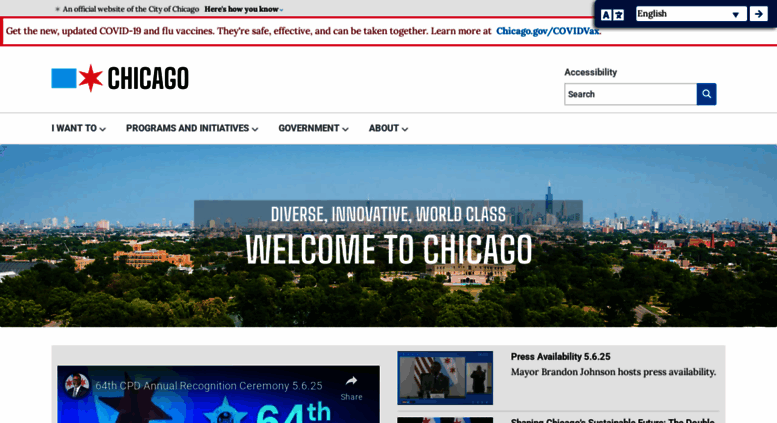This screenshot has height=423, width=777.
Task: Click the video Share arrow icon
Action: coord(351,381)
